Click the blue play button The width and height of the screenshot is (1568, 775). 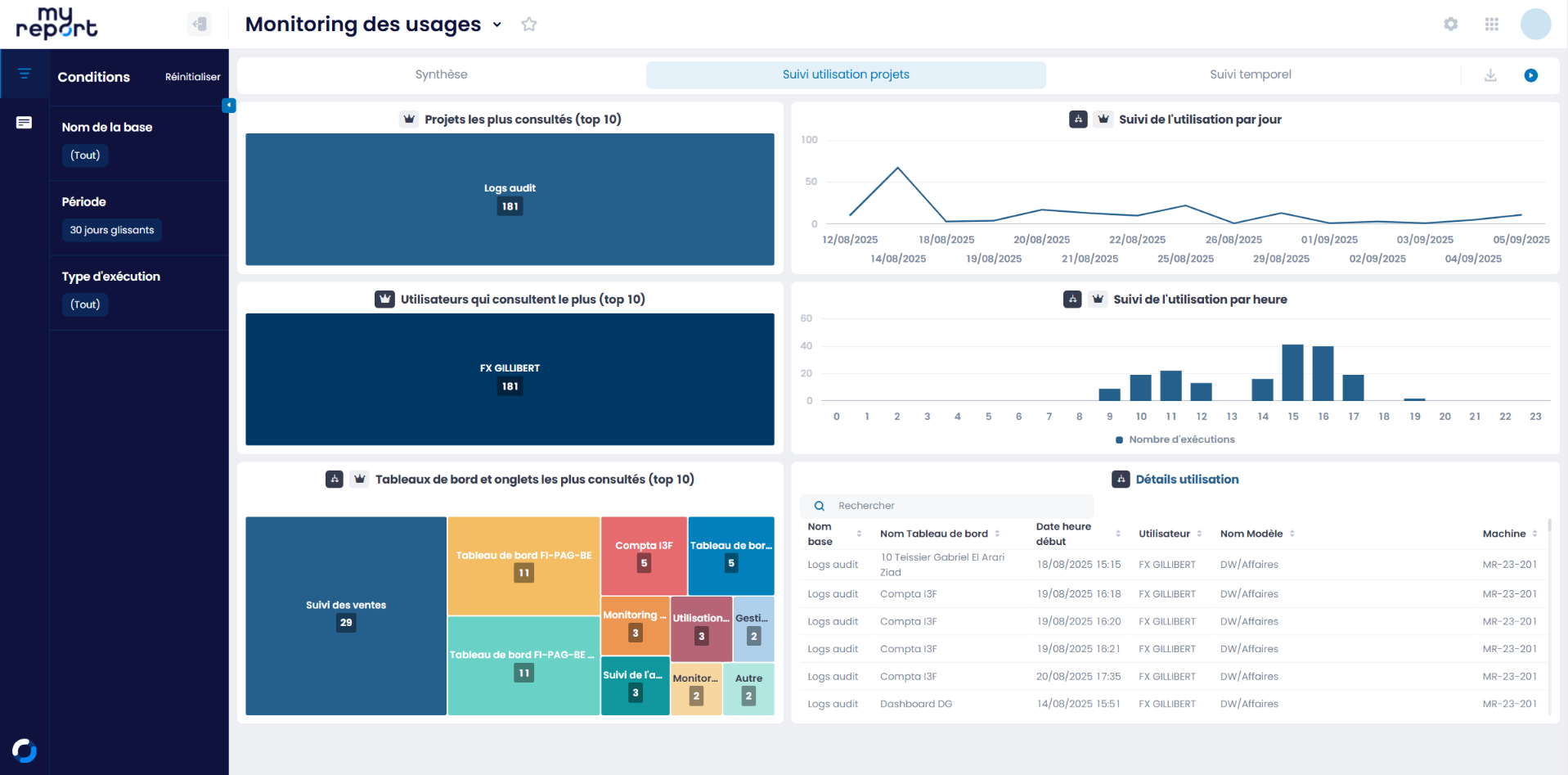coord(1530,75)
